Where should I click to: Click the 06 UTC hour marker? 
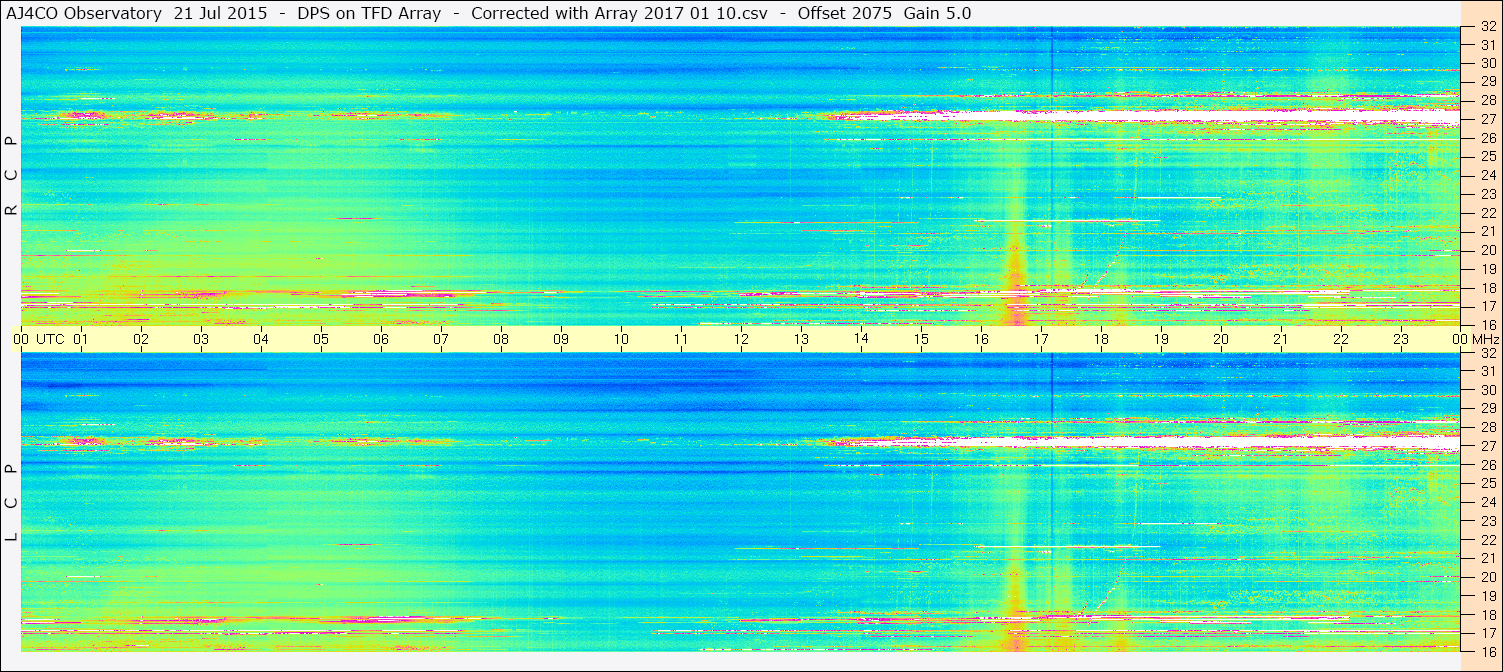(x=381, y=339)
